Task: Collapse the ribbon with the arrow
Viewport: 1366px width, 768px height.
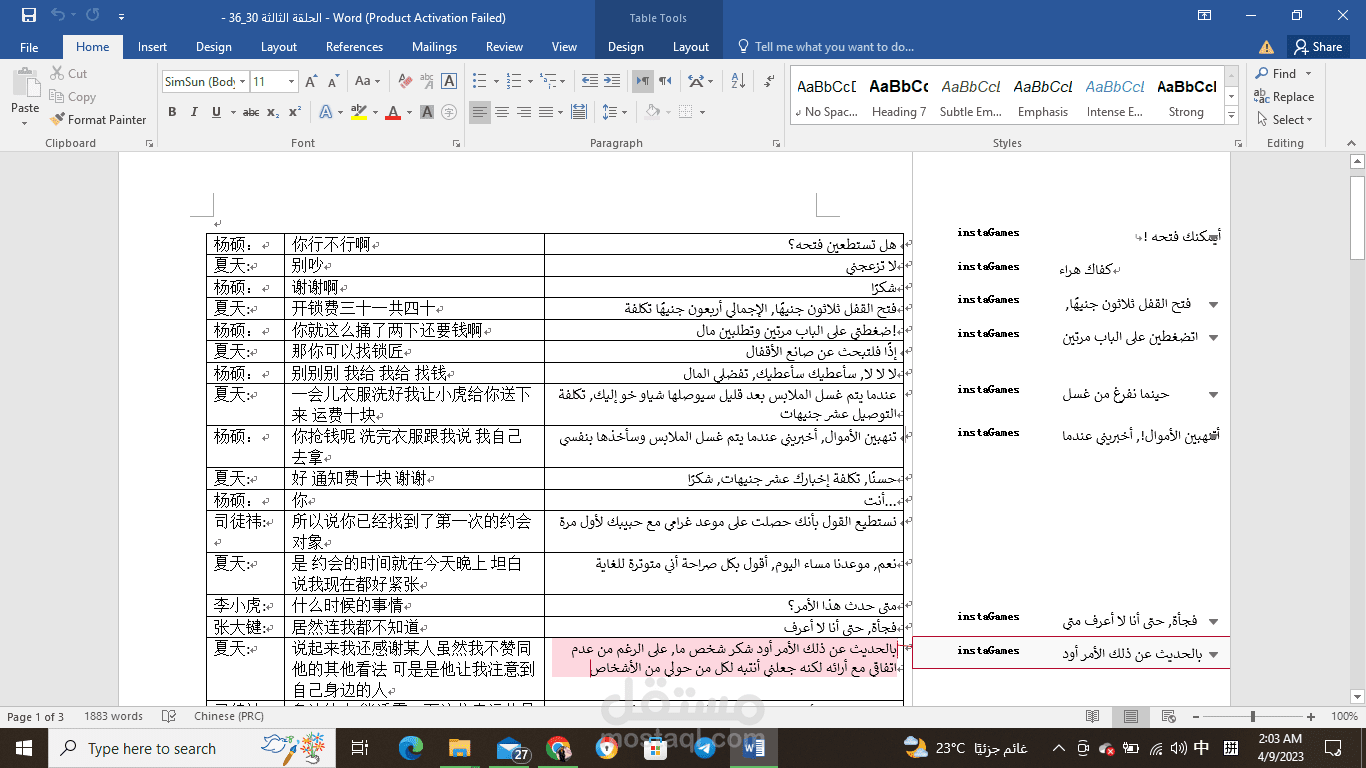Action: (x=1352, y=143)
